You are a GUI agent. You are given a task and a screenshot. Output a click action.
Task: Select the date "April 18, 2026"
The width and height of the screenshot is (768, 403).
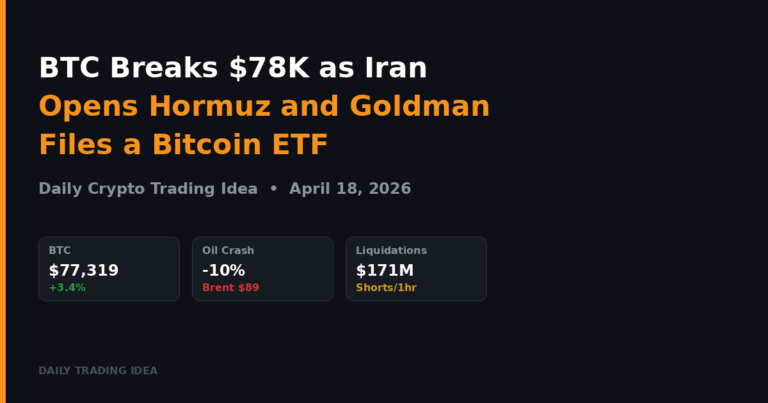tap(350, 188)
